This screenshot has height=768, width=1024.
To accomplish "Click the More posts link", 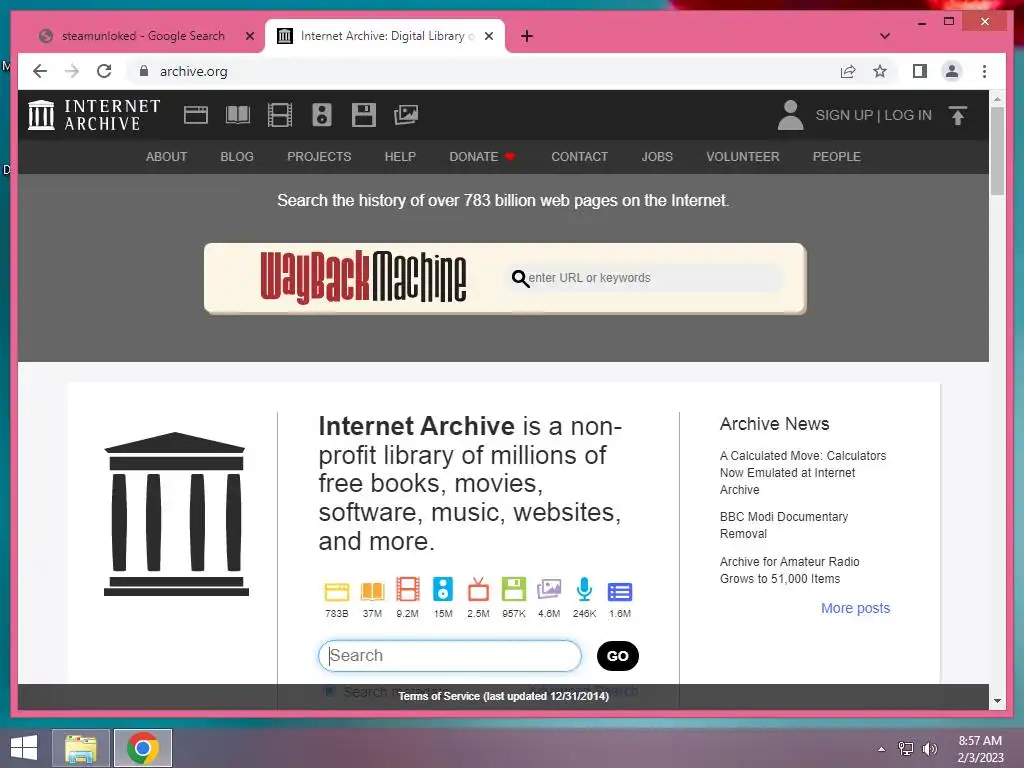I will pos(855,608).
